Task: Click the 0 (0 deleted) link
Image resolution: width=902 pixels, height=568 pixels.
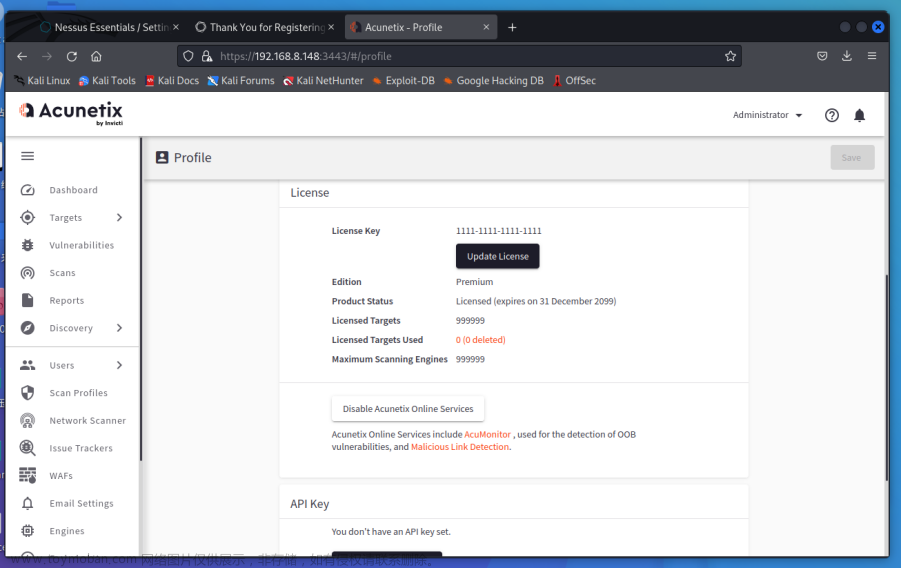Action: point(480,340)
